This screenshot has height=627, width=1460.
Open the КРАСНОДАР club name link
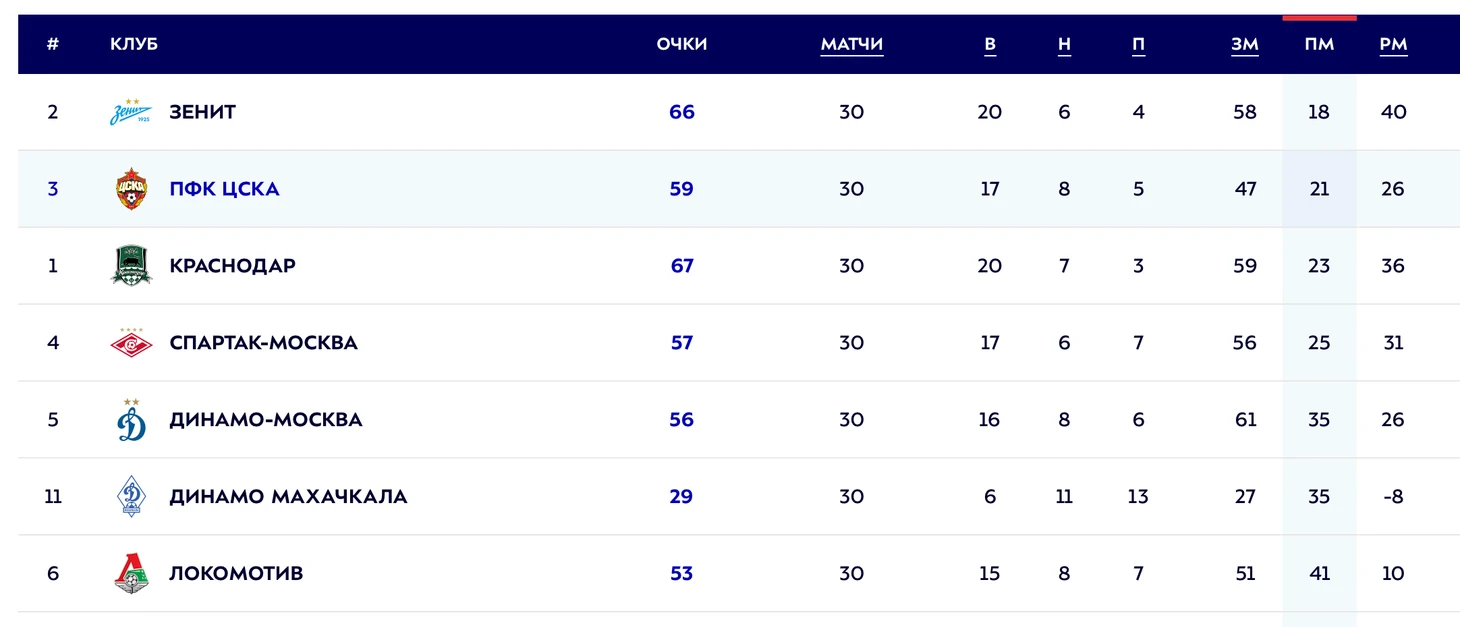[x=232, y=266]
